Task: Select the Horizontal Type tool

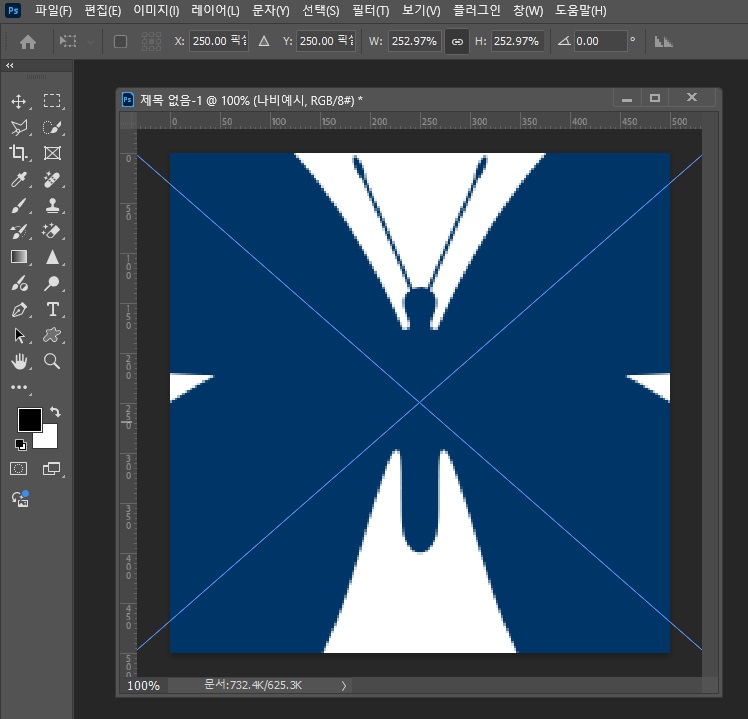Action: coord(53,309)
